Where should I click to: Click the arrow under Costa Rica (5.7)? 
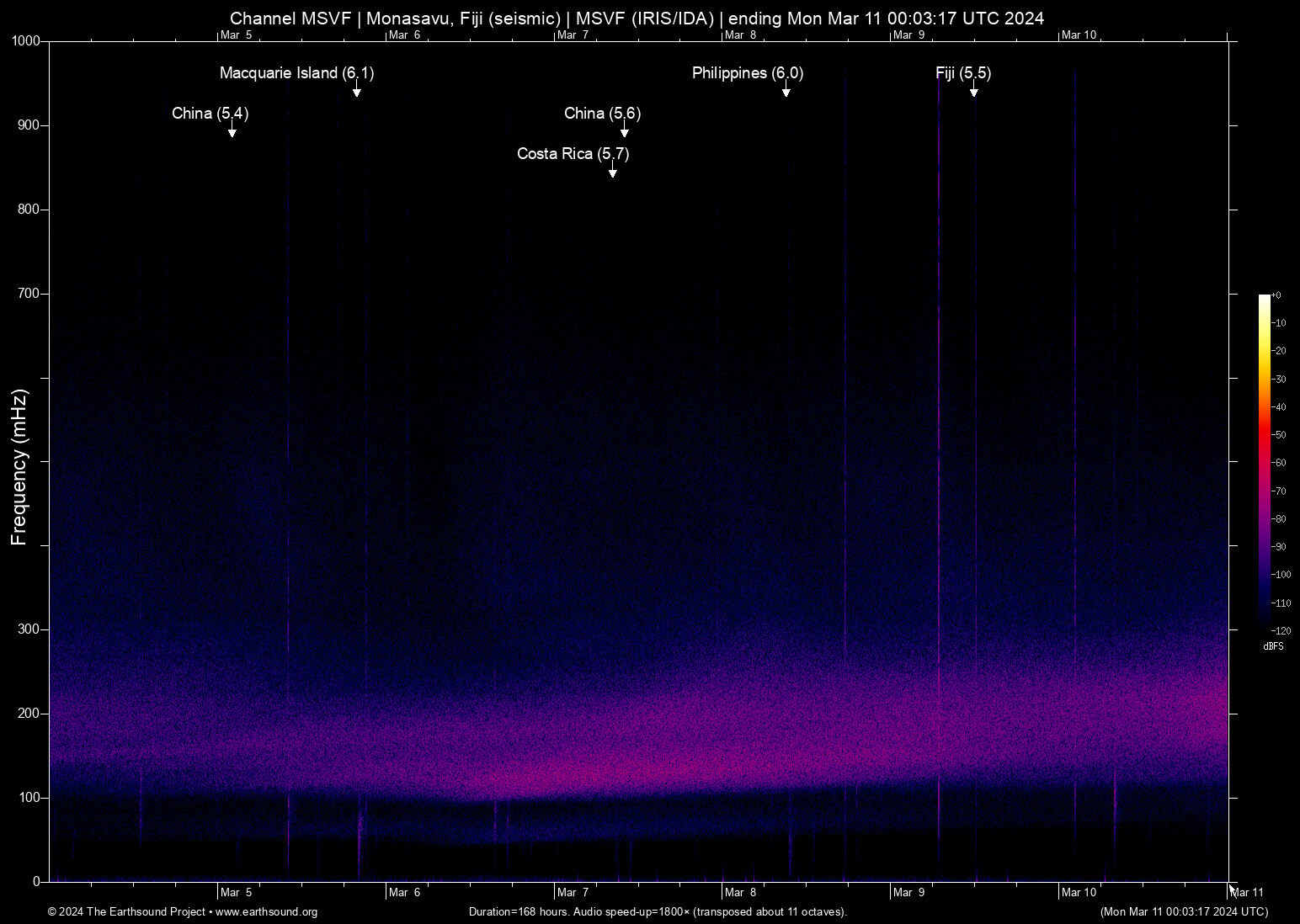[x=613, y=172]
